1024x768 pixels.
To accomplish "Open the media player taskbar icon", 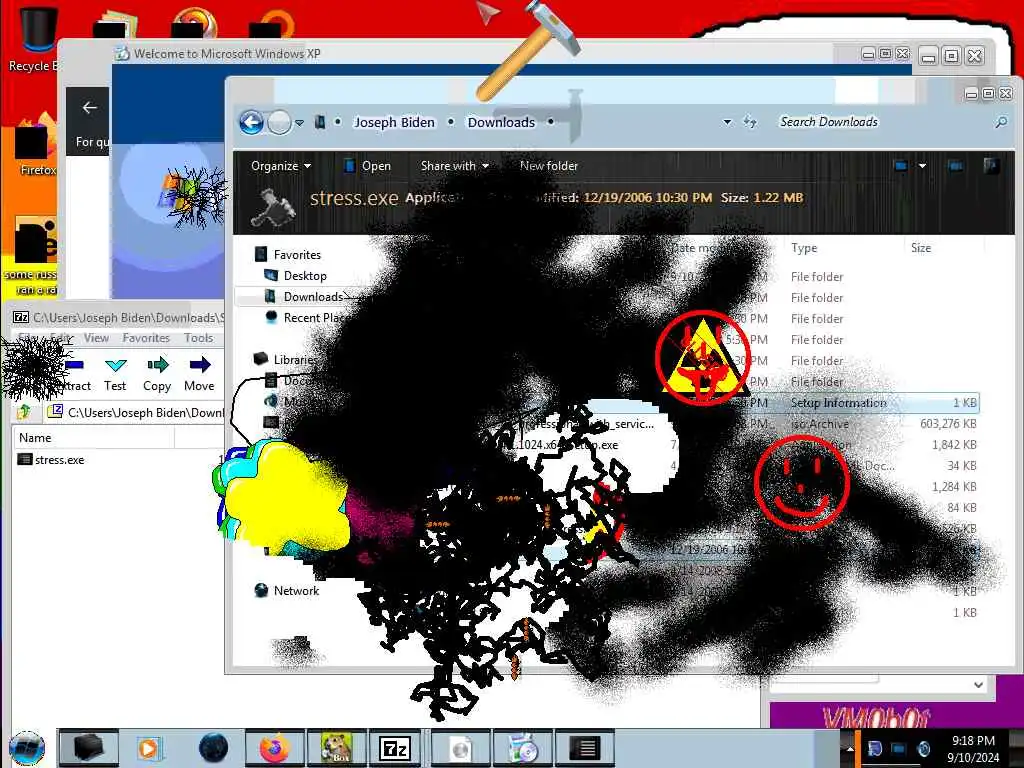I will point(148,748).
